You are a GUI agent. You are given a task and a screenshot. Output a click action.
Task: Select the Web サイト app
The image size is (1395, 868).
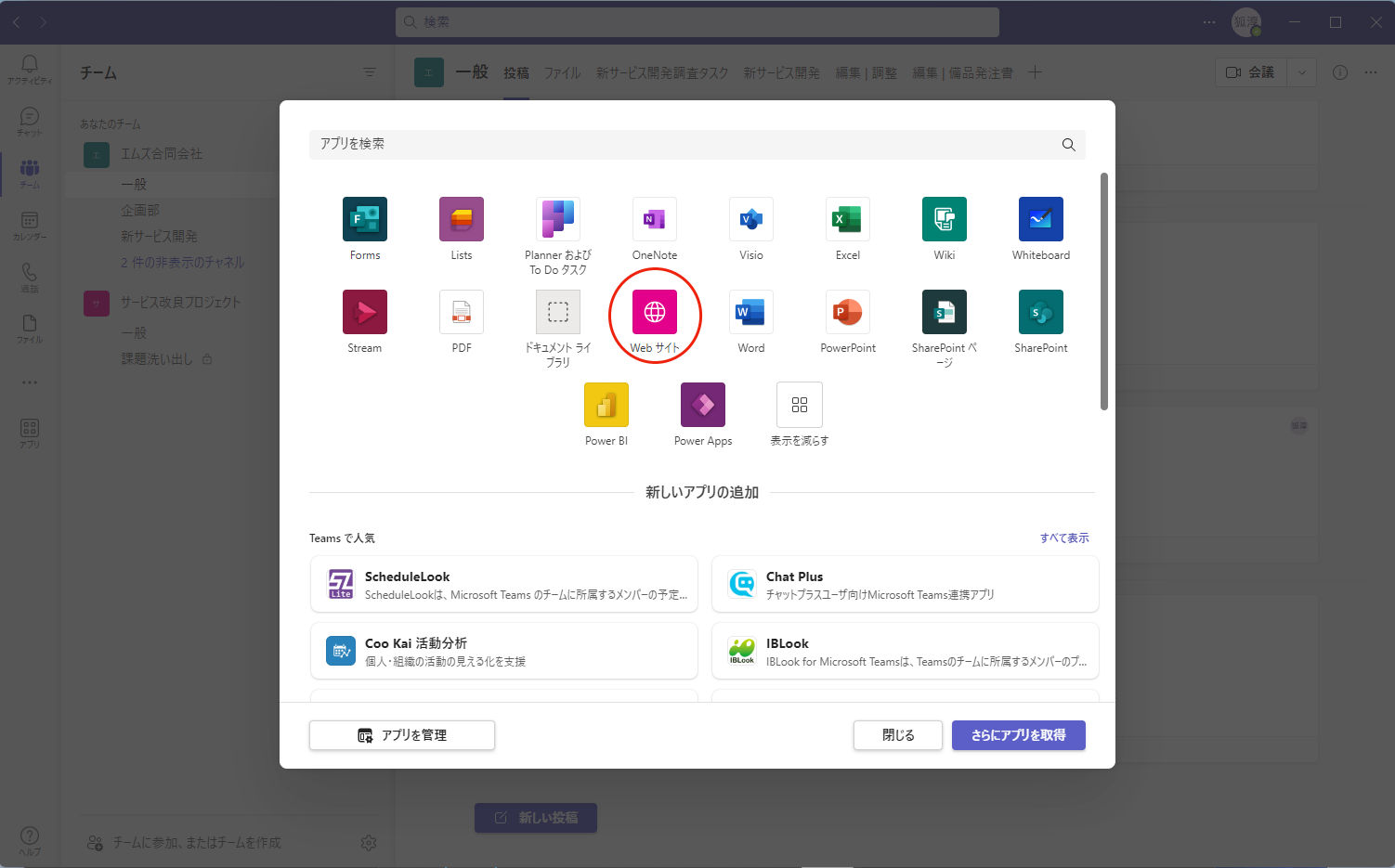pos(655,312)
